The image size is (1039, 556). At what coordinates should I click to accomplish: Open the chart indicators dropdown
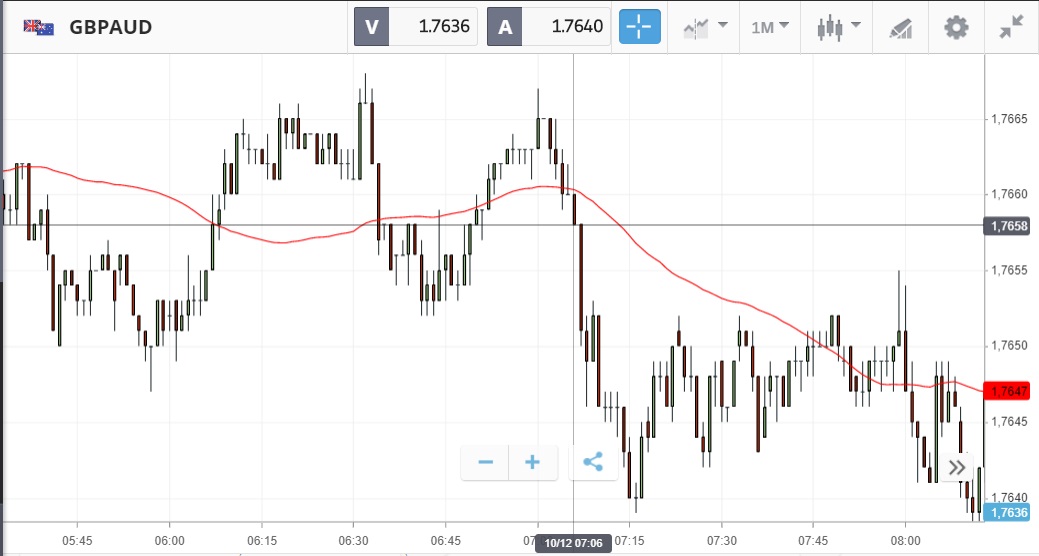pos(705,27)
